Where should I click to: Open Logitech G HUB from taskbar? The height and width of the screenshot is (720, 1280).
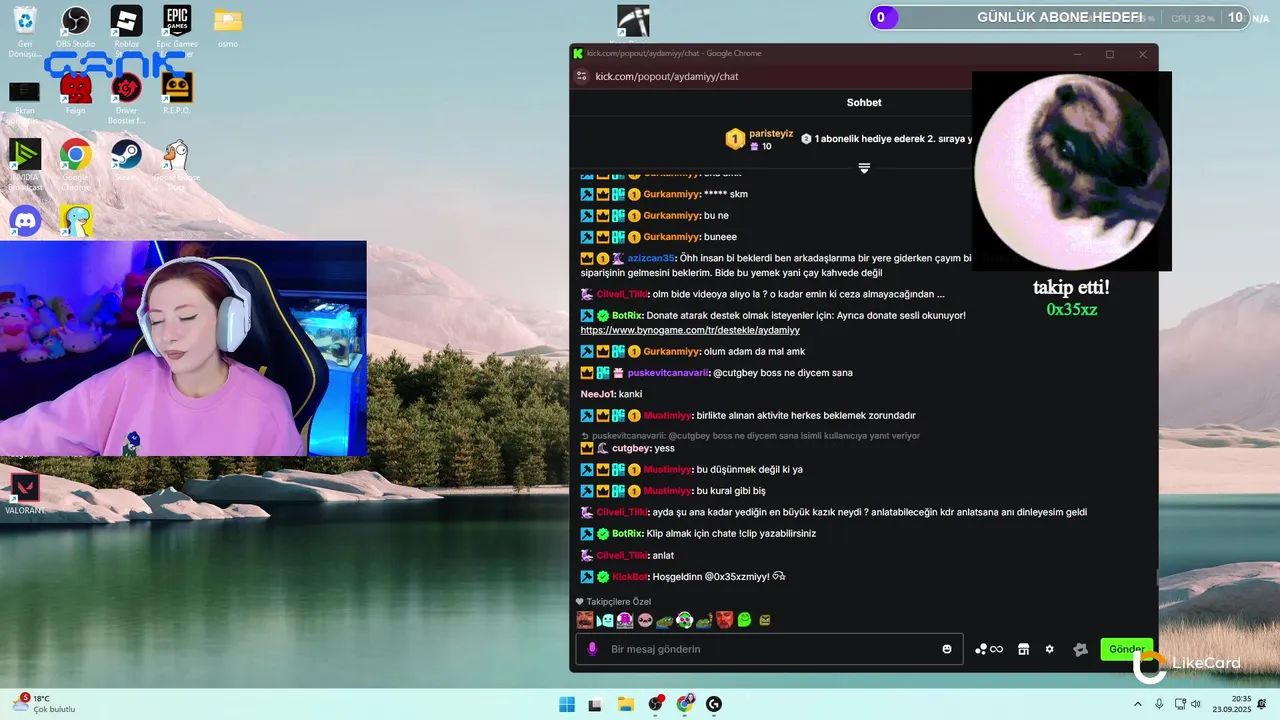click(714, 704)
